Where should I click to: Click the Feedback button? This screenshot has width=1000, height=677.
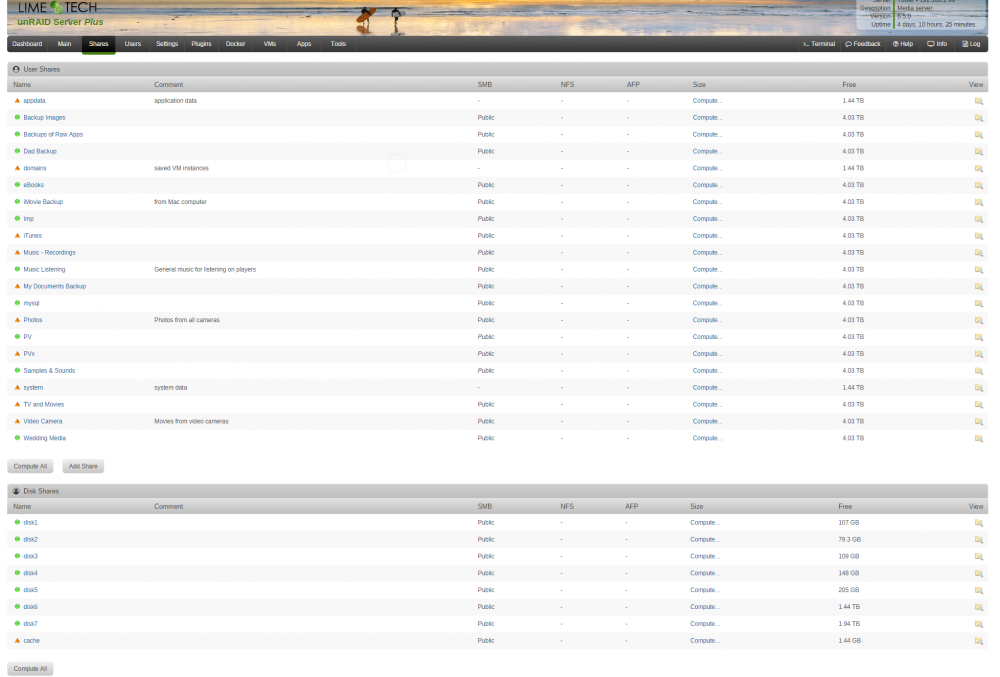pos(863,44)
